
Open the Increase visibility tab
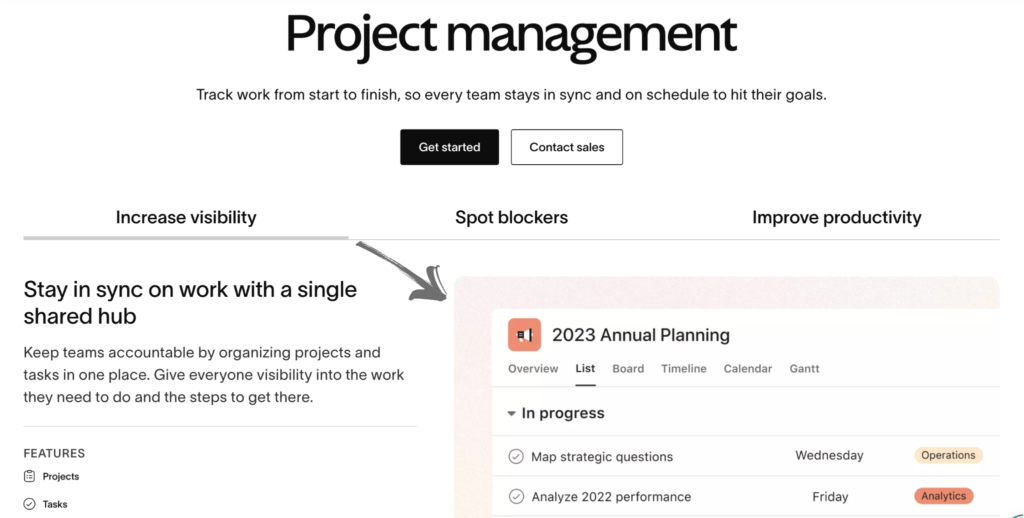(186, 218)
